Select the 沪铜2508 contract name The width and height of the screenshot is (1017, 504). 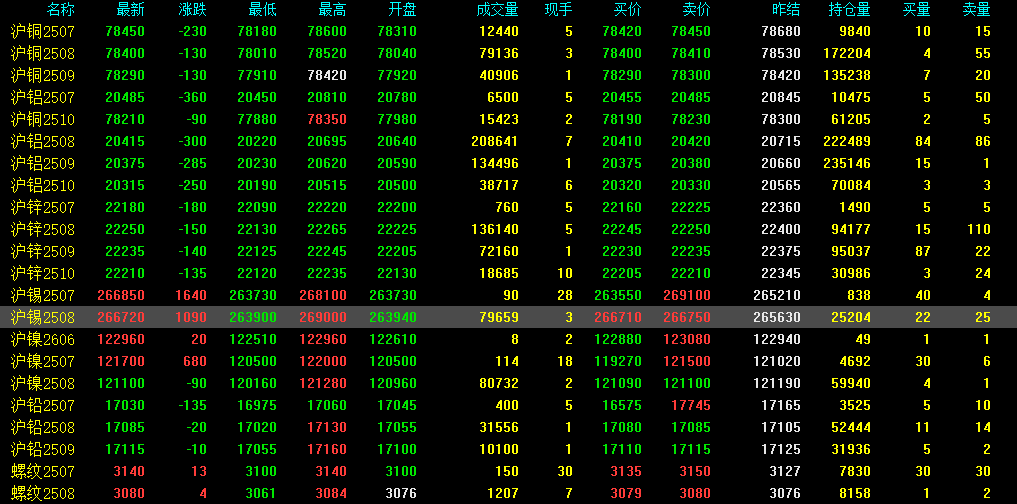click(x=43, y=53)
